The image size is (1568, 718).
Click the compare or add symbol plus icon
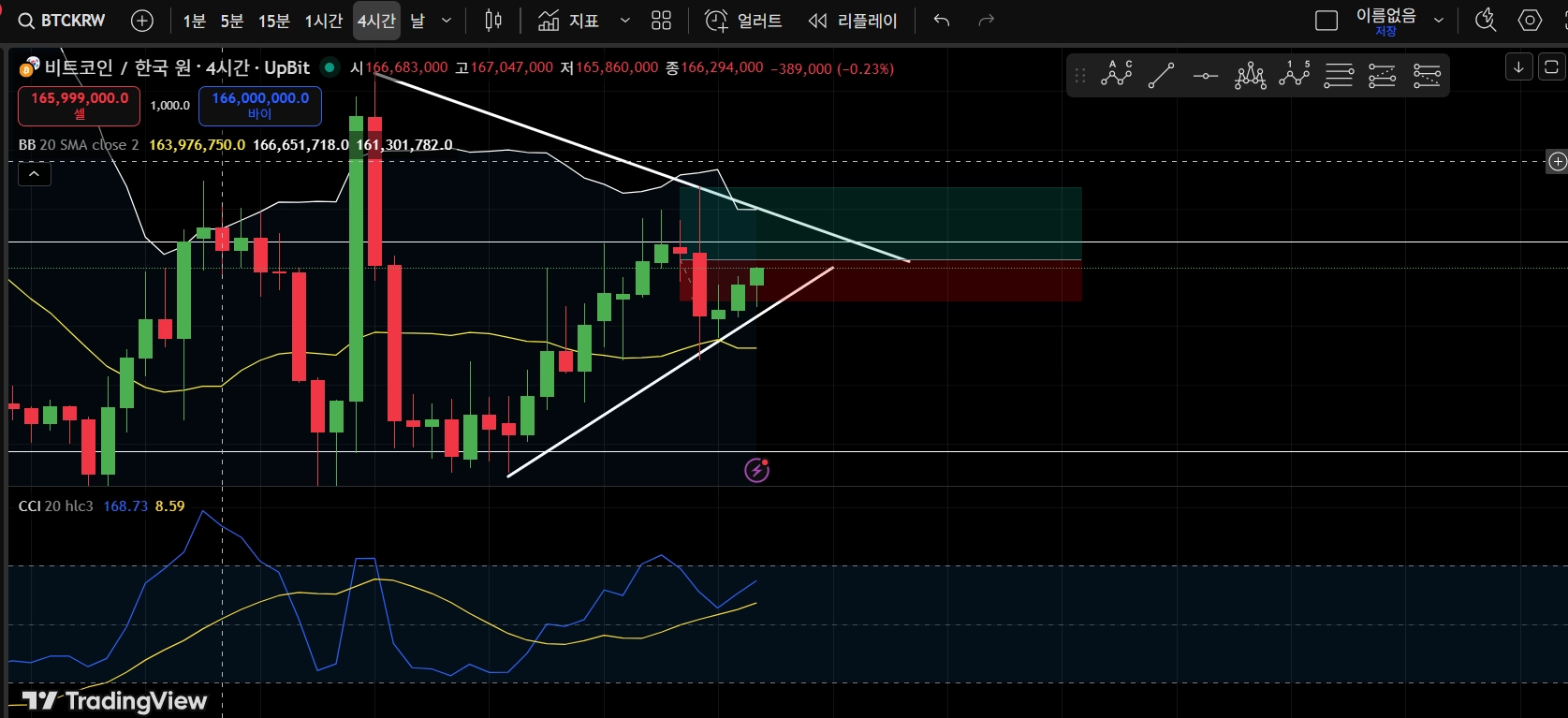point(142,21)
